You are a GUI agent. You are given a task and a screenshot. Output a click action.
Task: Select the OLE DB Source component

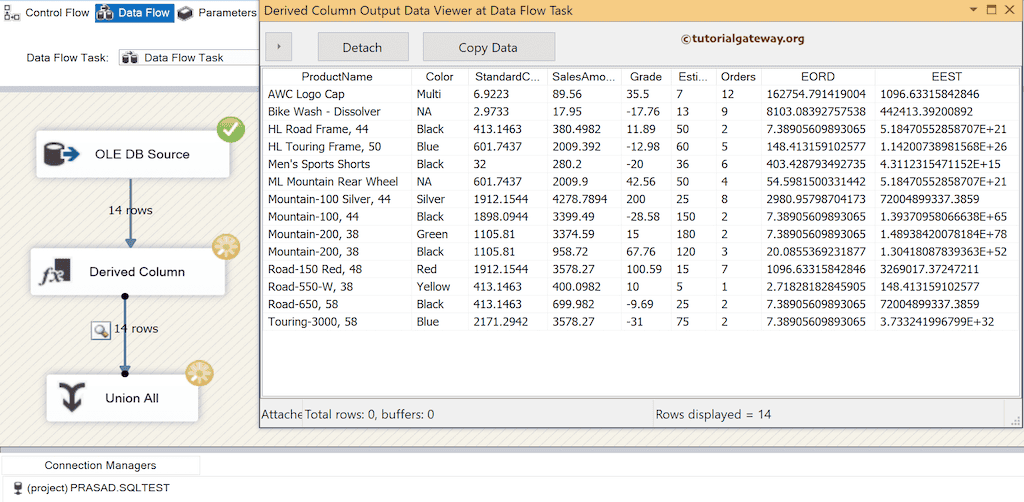(x=133, y=154)
